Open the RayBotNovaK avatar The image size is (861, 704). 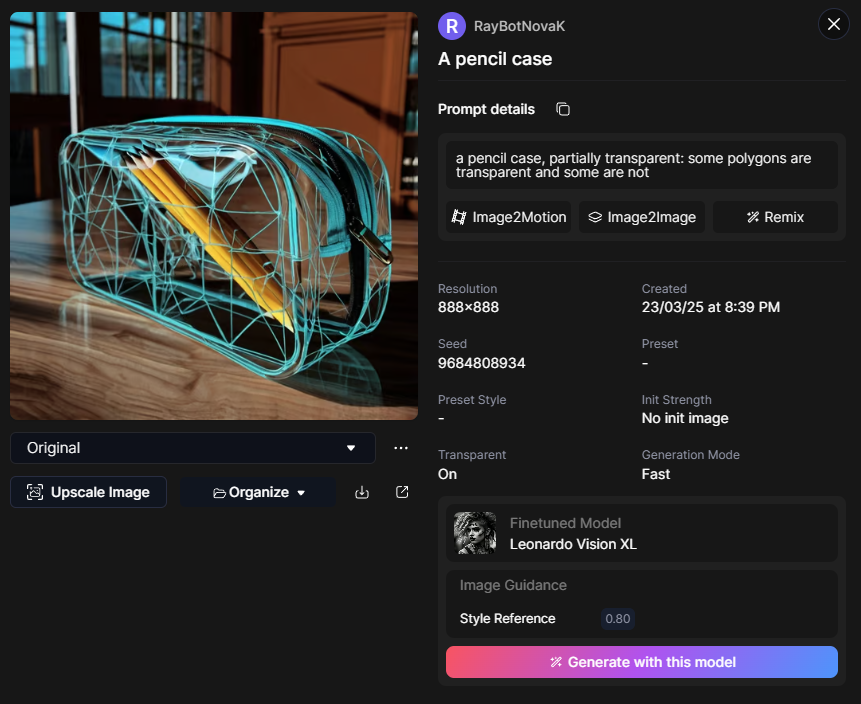[452, 26]
